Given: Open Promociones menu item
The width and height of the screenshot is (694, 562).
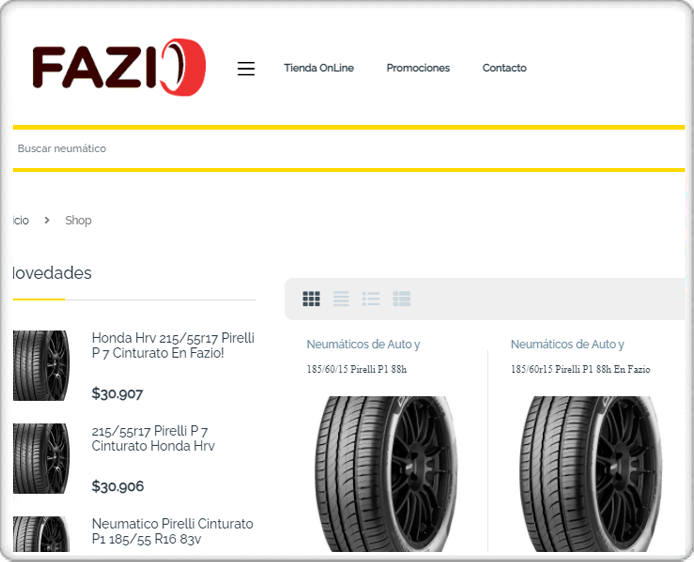Looking at the screenshot, I should pyautogui.click(x=418, y=68).
